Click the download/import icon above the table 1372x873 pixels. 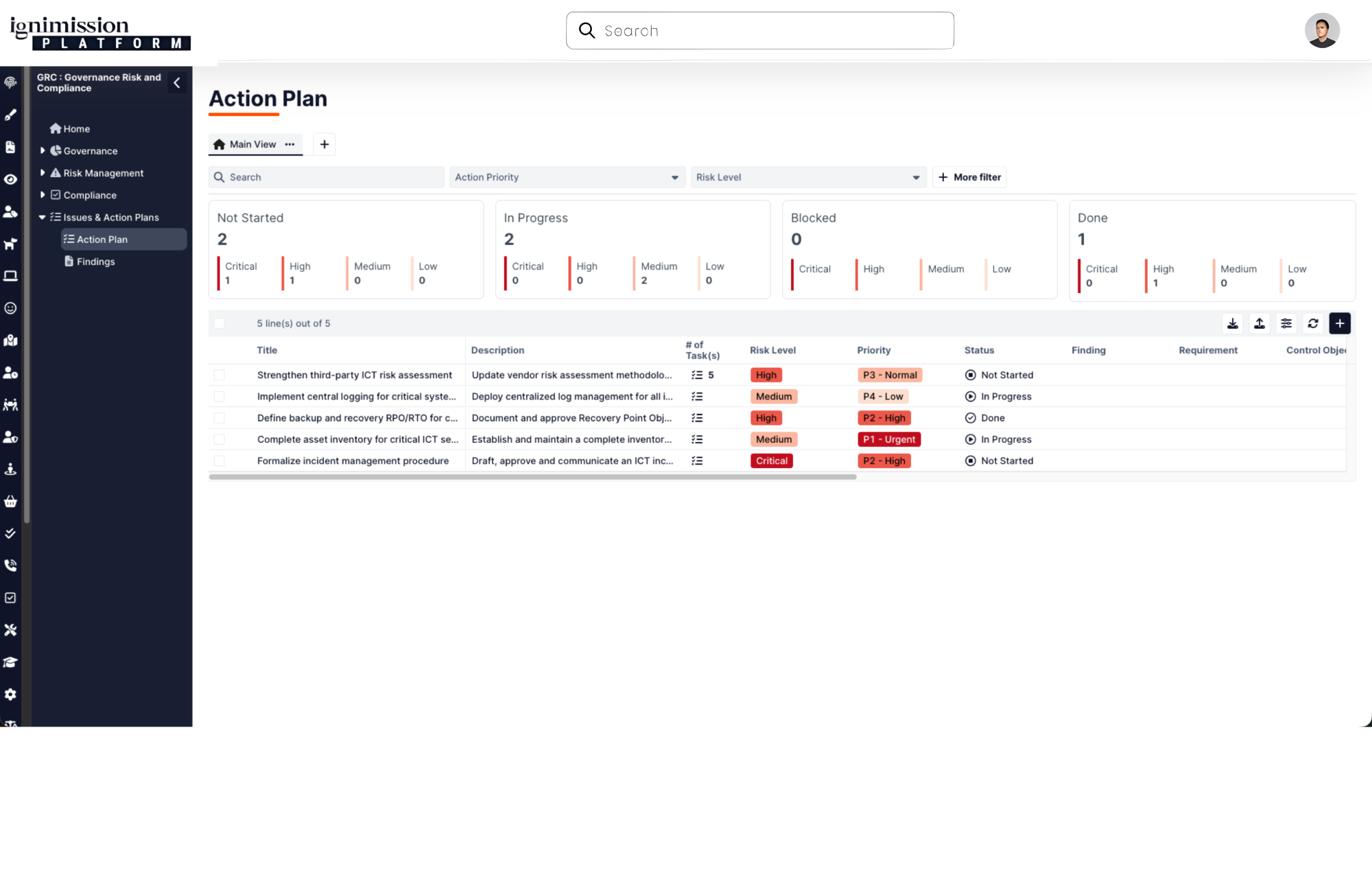click(1233, 323)
